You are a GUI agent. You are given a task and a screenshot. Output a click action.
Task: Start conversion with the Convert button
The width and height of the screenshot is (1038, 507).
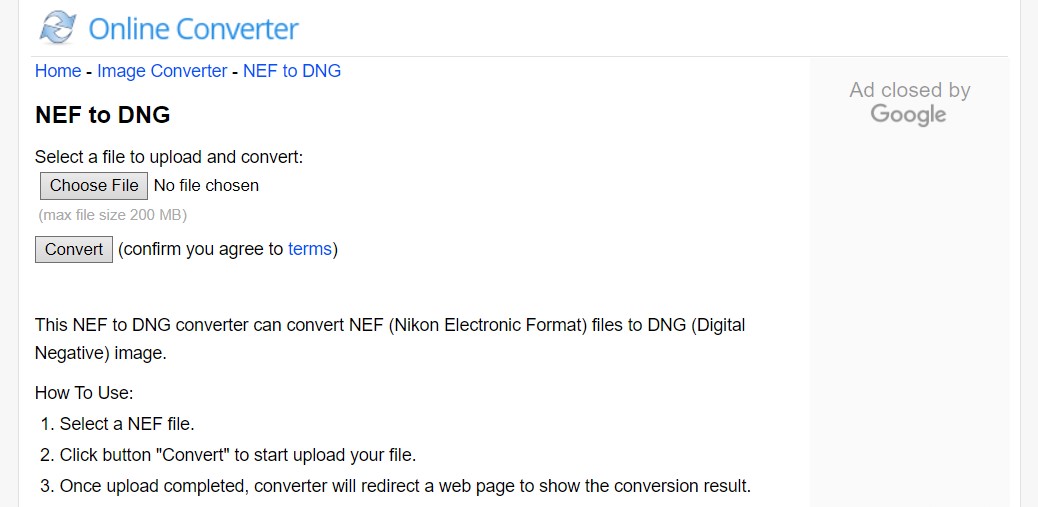click(73, 250)
